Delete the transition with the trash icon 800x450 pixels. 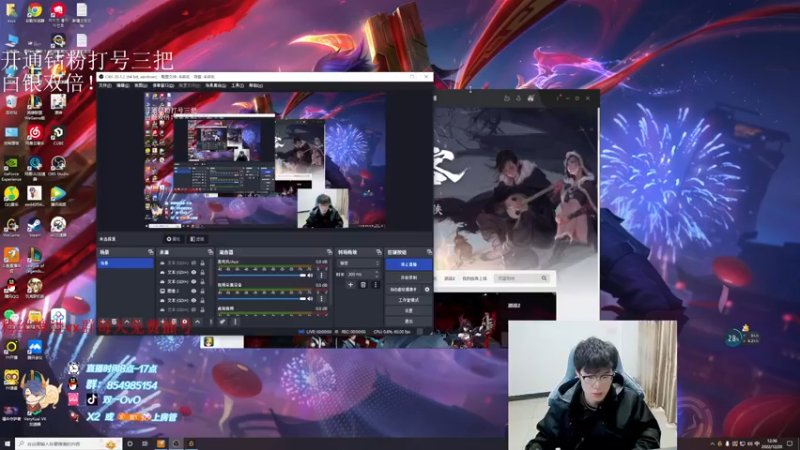coord(363,285)
